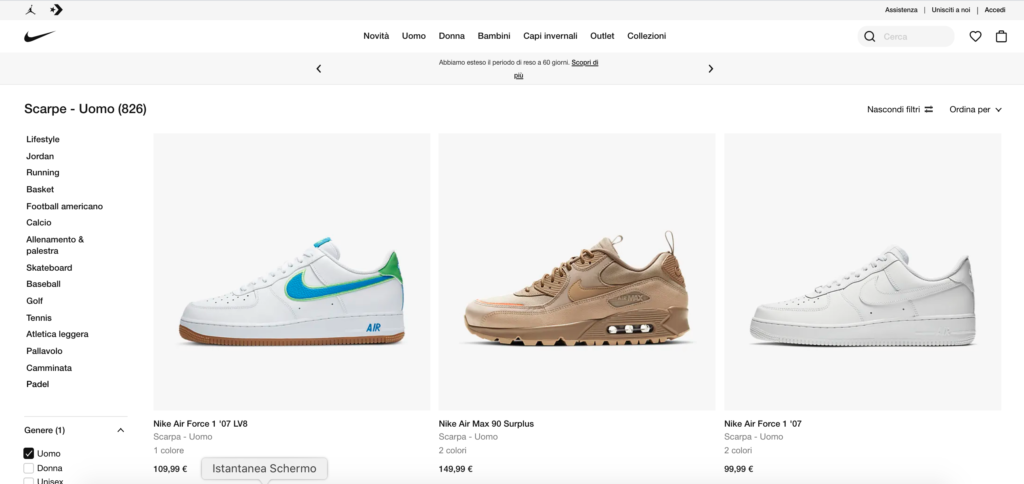The width and height of the screenshot is (1024, 484).
Task: Open the Jordan brand logo link
Action: [30, 10]
